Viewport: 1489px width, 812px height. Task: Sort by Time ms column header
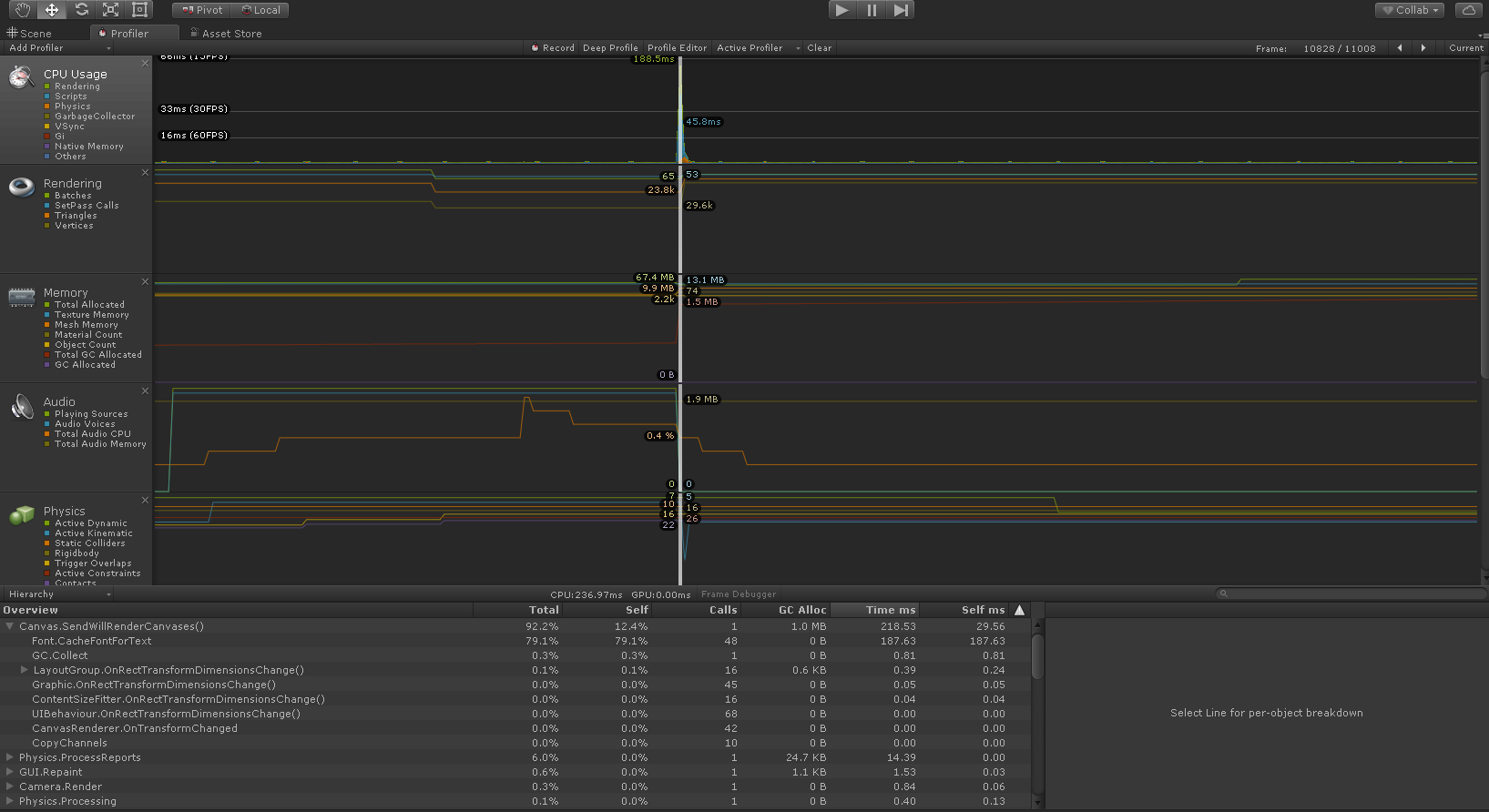tap(874, 610)
